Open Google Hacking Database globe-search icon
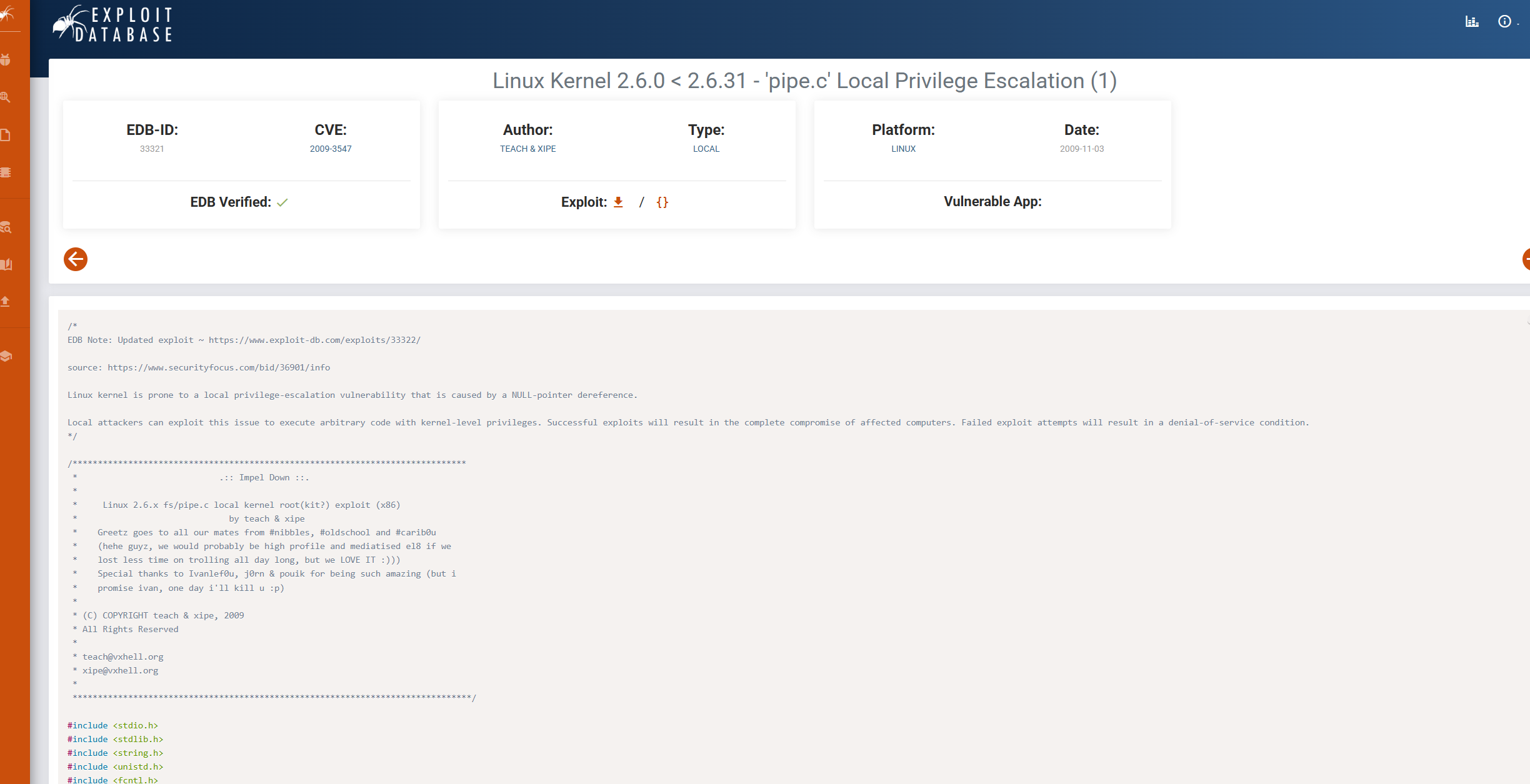Image resolution: width=1530 pixels, height=784 pixels. (x=6, y=97)
